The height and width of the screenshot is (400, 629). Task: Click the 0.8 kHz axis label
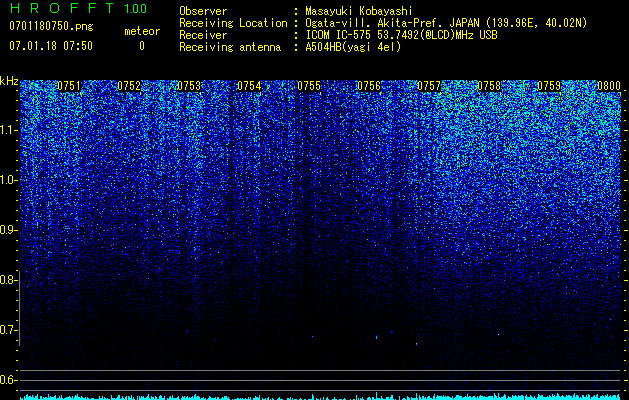pyautogui.click(x=8, y=280)
